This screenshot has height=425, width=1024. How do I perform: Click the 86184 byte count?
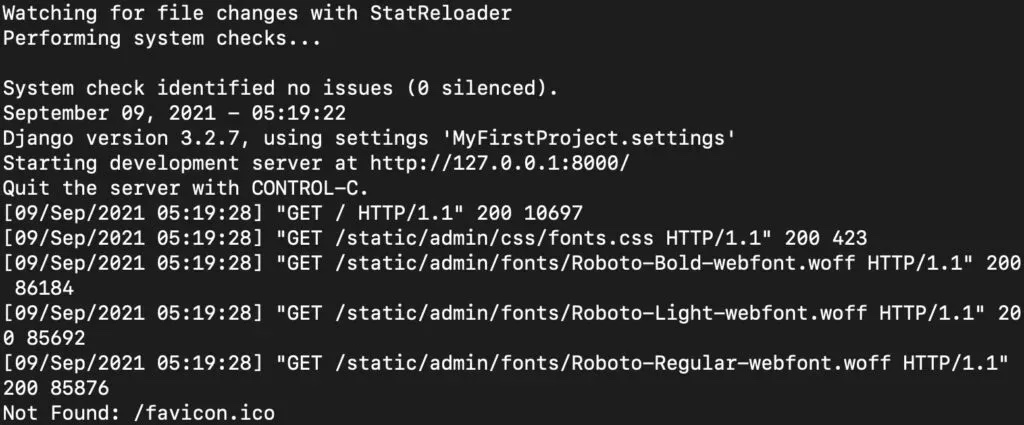click(44, 288)
